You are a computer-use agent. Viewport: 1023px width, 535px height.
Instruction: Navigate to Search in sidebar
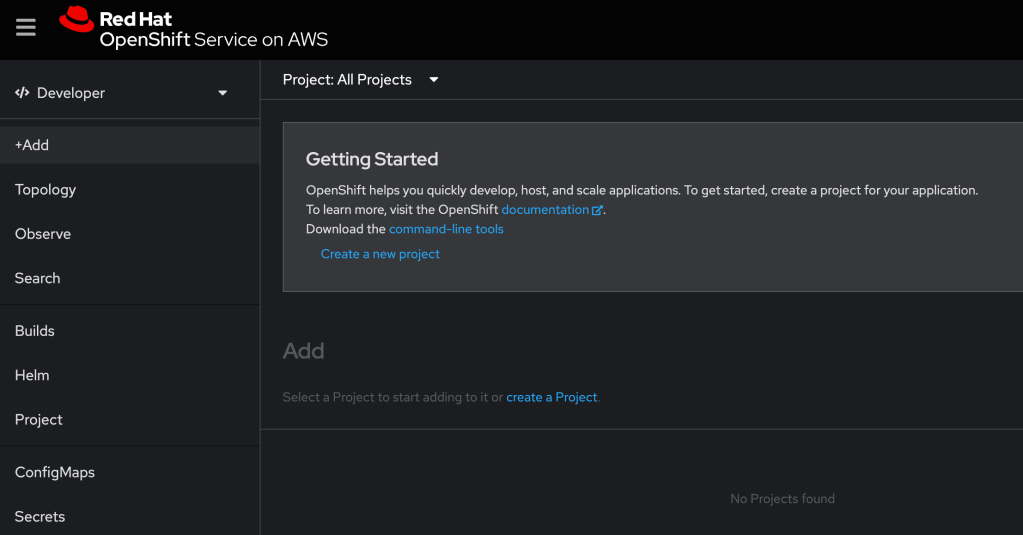coord(37,278)
